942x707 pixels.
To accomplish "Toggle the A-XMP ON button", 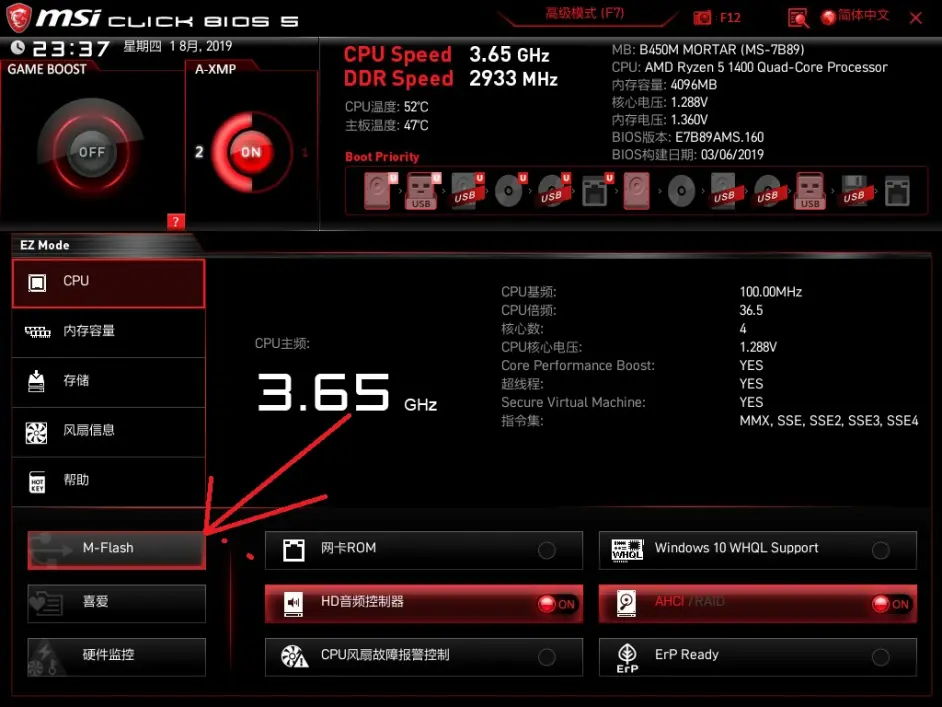I will 250,152.
